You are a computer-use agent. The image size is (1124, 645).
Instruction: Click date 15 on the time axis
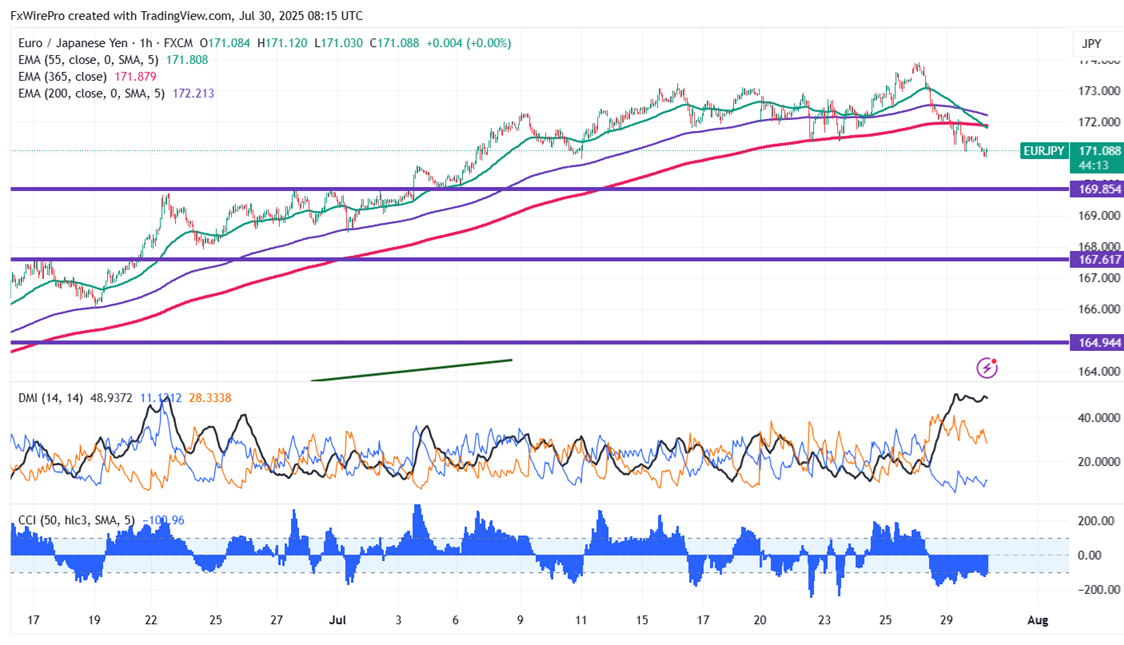tap(642, 620)
